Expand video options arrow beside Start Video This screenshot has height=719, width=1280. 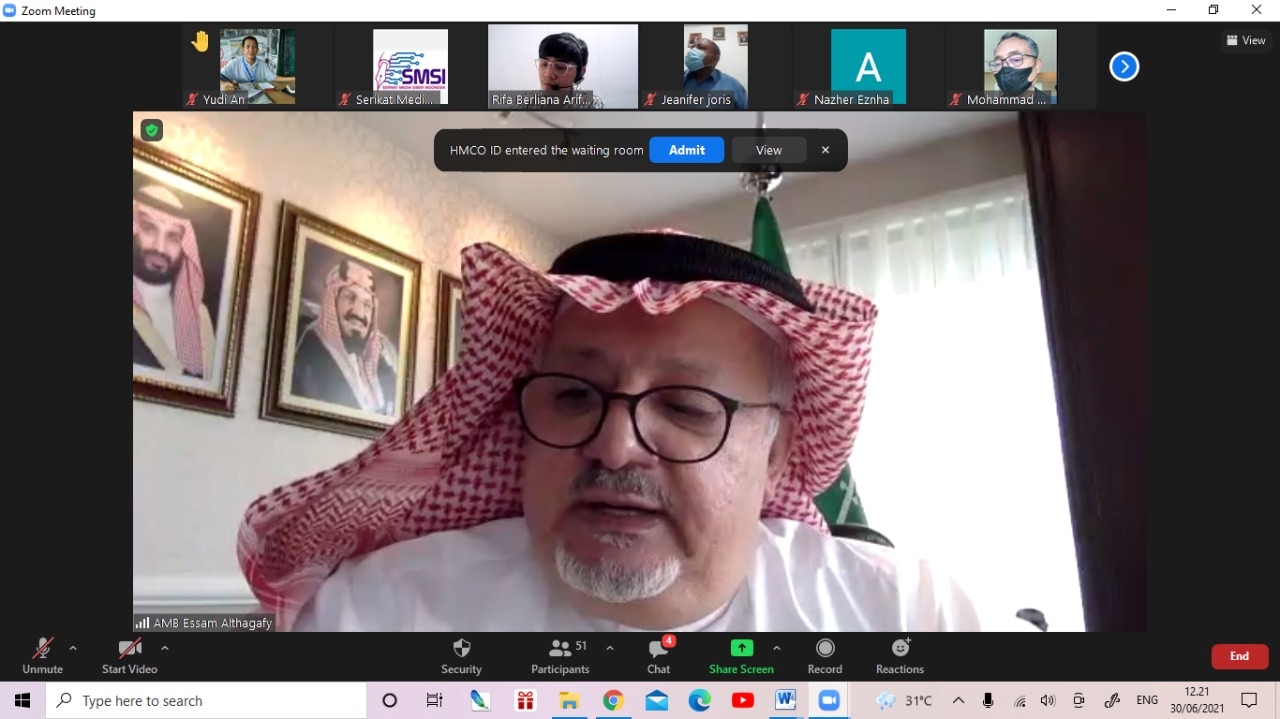[x=165, y=648]
